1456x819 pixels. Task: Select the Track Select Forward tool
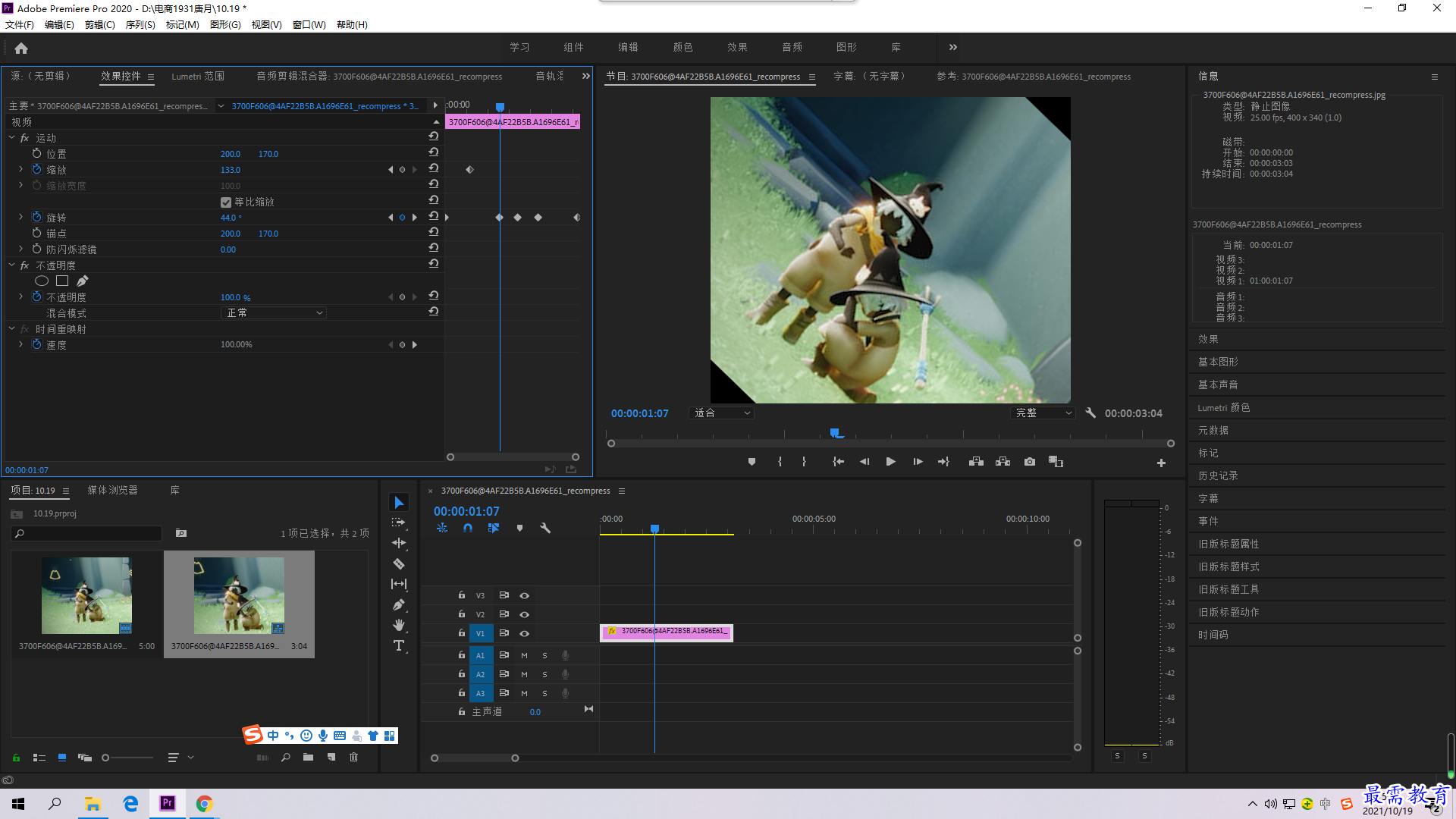[x=399, y=522]
